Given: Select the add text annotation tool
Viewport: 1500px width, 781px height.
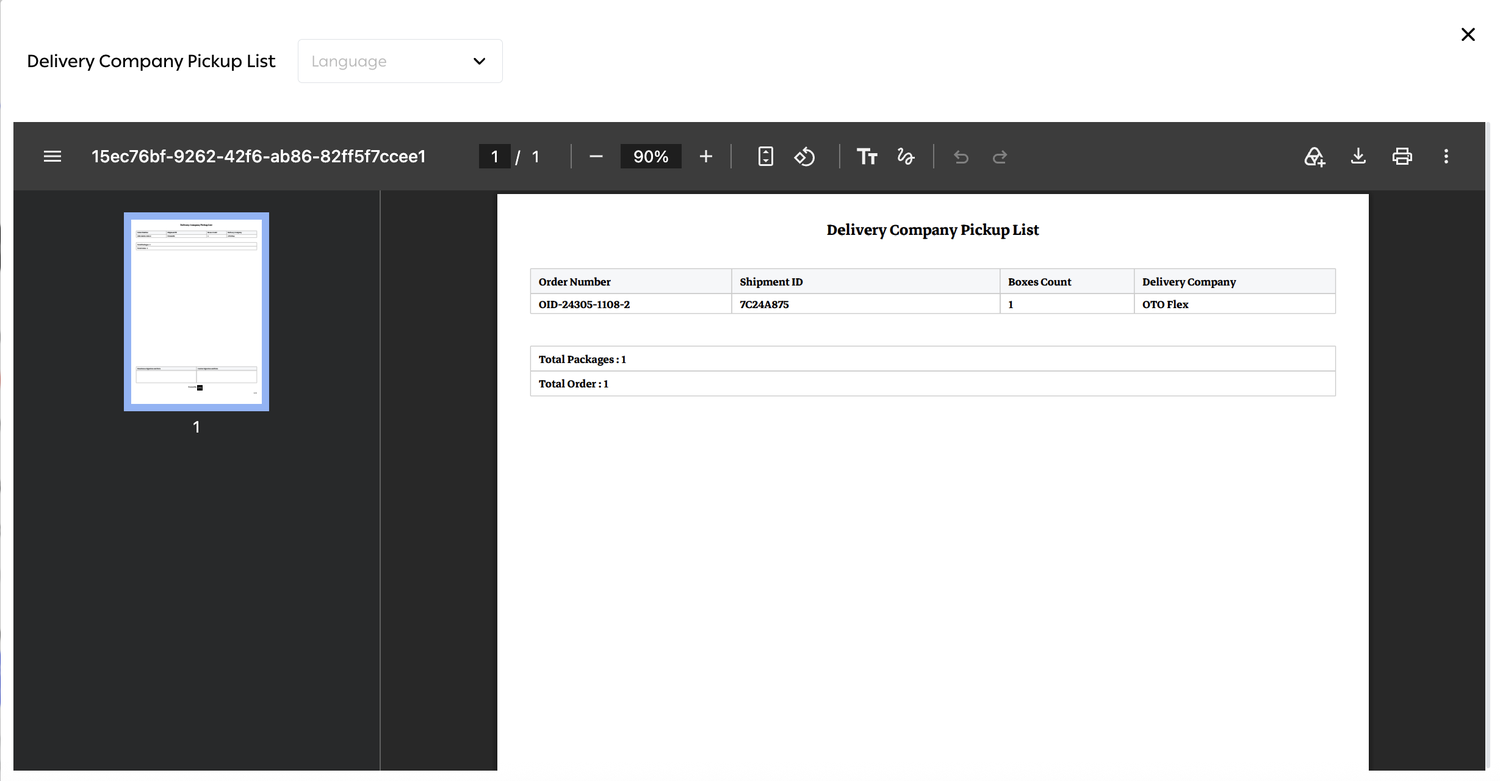Looking at the screenshot, I should [867, 156].
